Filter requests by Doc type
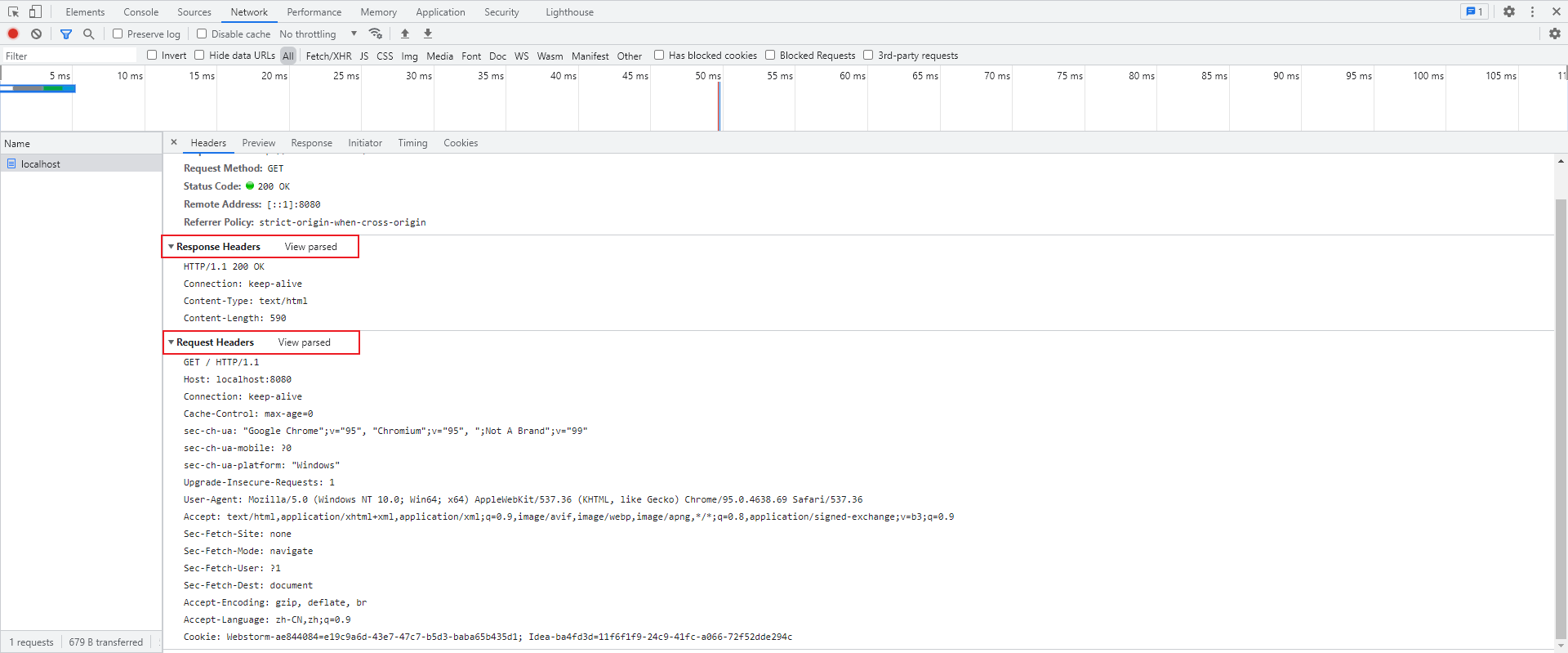The image size is (1568, 653). 498,56
